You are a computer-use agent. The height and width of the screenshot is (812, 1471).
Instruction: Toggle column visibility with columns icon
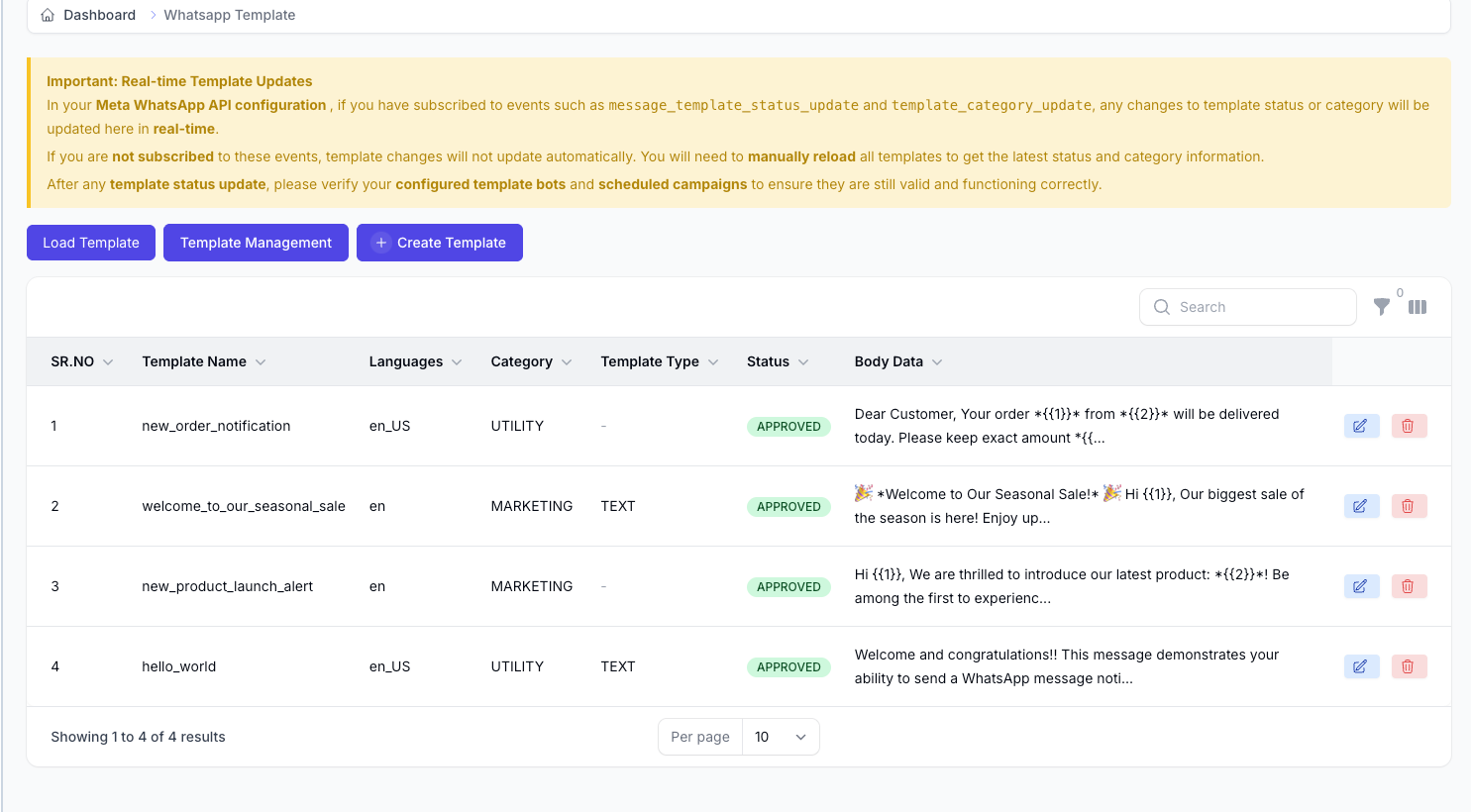1418,307
